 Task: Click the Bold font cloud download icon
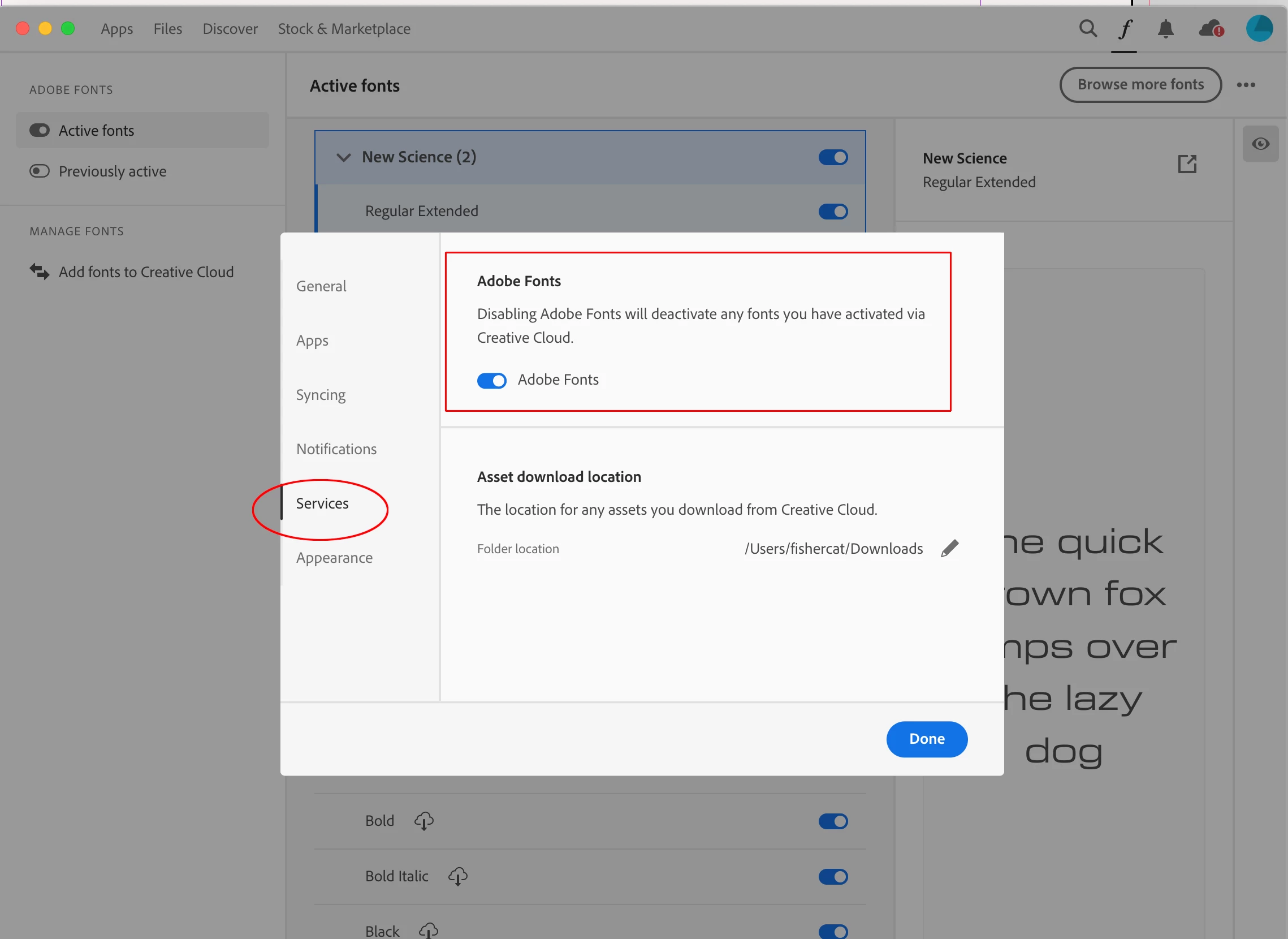pyautogui.click(x=424, y=821)
